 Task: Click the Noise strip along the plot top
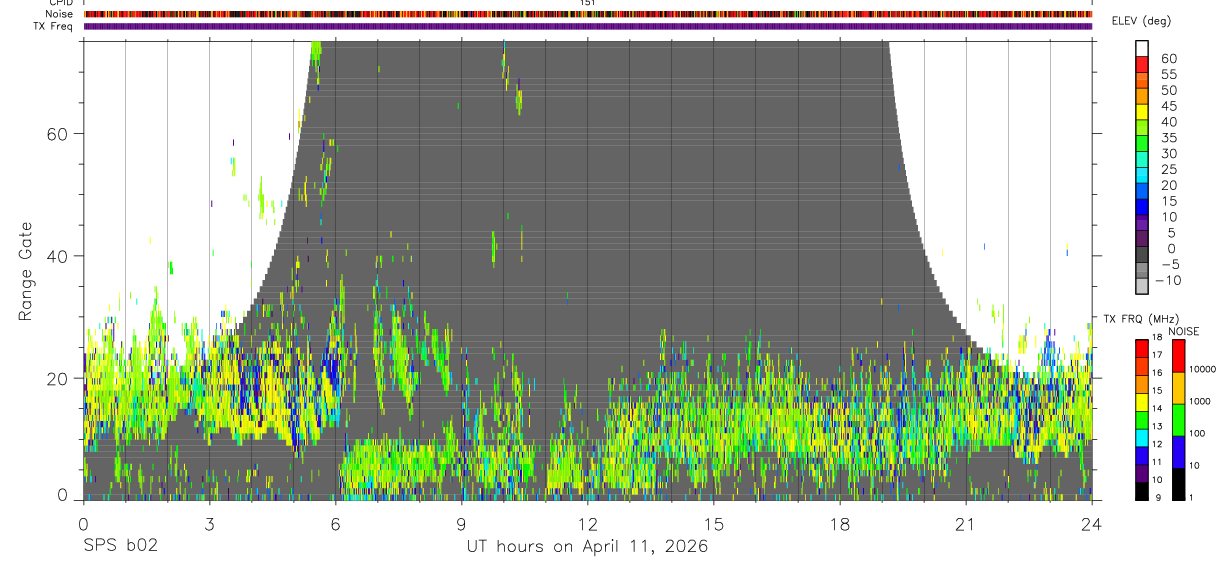tap(588, 14)
